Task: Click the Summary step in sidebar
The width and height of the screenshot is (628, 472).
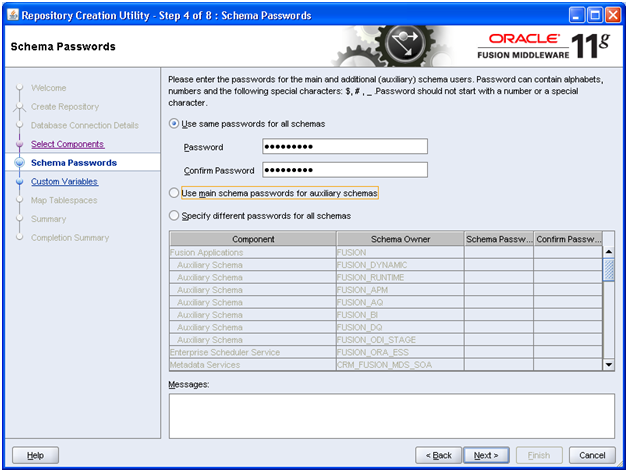Action: pyautogui.click(x=48, y=219)
